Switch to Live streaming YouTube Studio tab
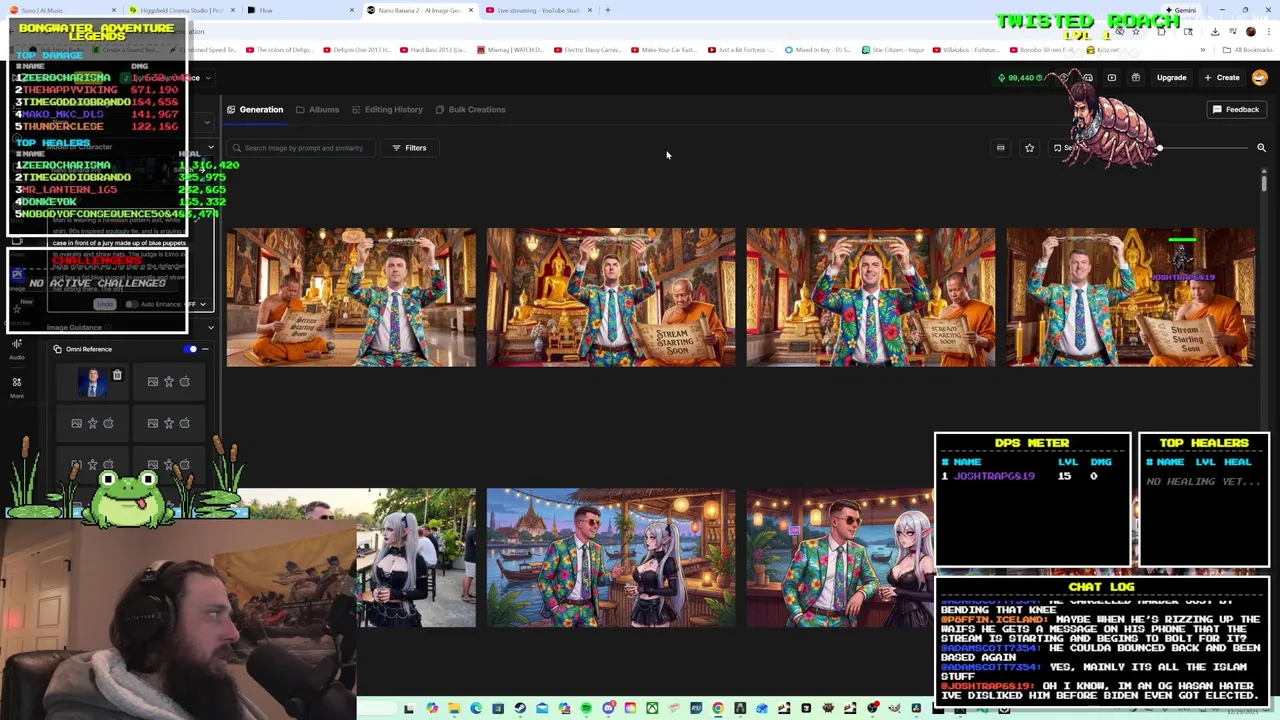This screenshot has height=720, width=1280. (x=538, y=10)
